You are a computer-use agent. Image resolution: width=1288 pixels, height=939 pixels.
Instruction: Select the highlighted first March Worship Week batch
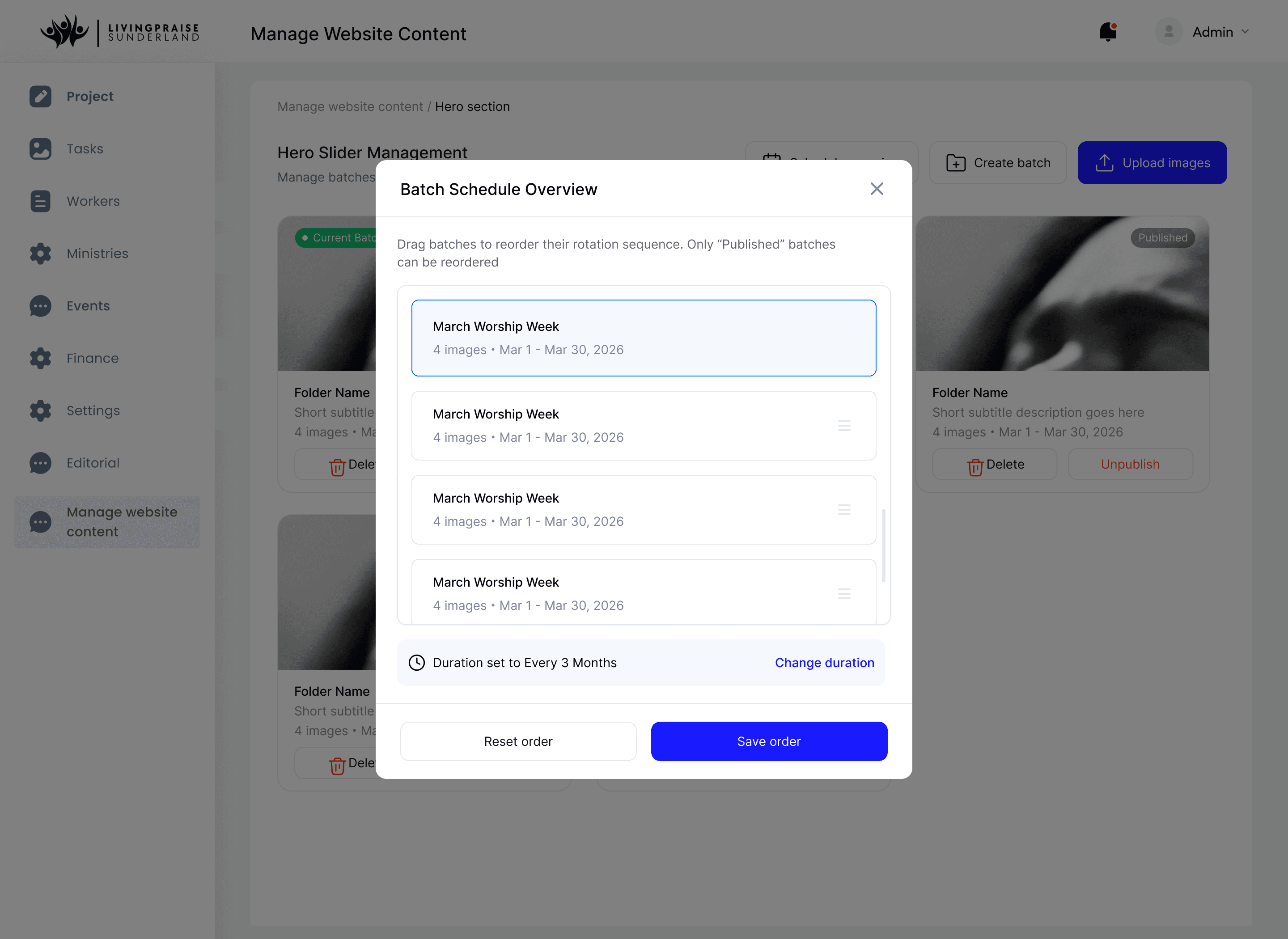click(x=644, y=338)
